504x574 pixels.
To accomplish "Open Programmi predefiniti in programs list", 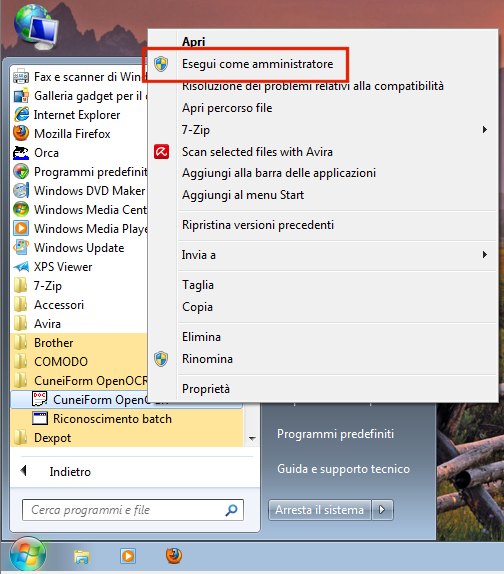I will (x=80, y=172).
